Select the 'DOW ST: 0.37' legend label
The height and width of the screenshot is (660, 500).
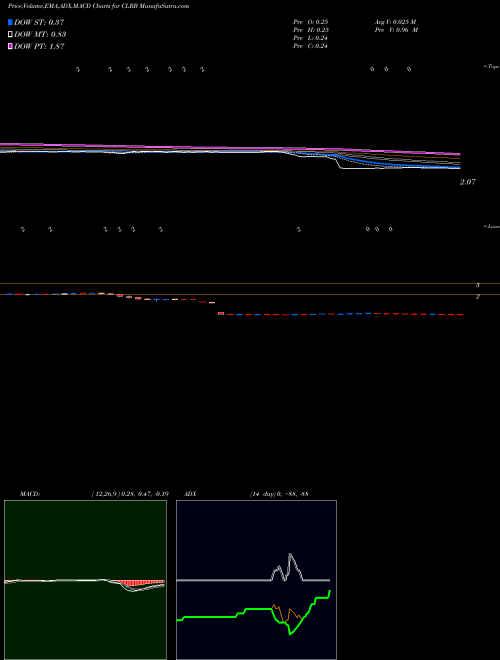click(x=39, y=22)
